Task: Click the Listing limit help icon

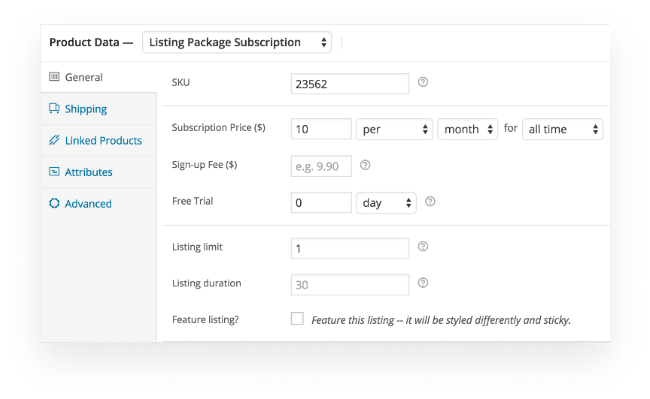Action: [422, 247]
